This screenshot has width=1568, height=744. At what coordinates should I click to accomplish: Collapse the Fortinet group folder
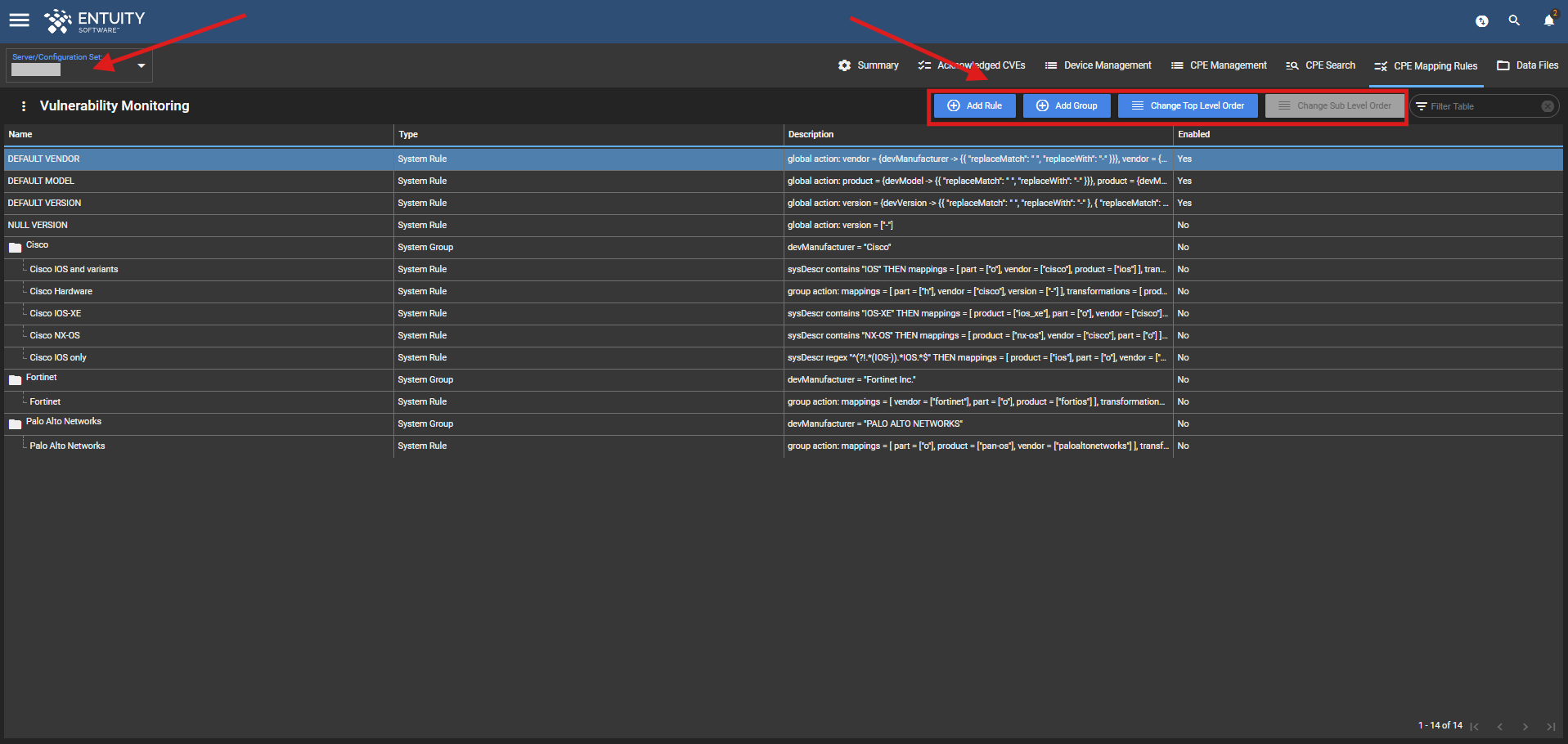click(x=15, y=380)
